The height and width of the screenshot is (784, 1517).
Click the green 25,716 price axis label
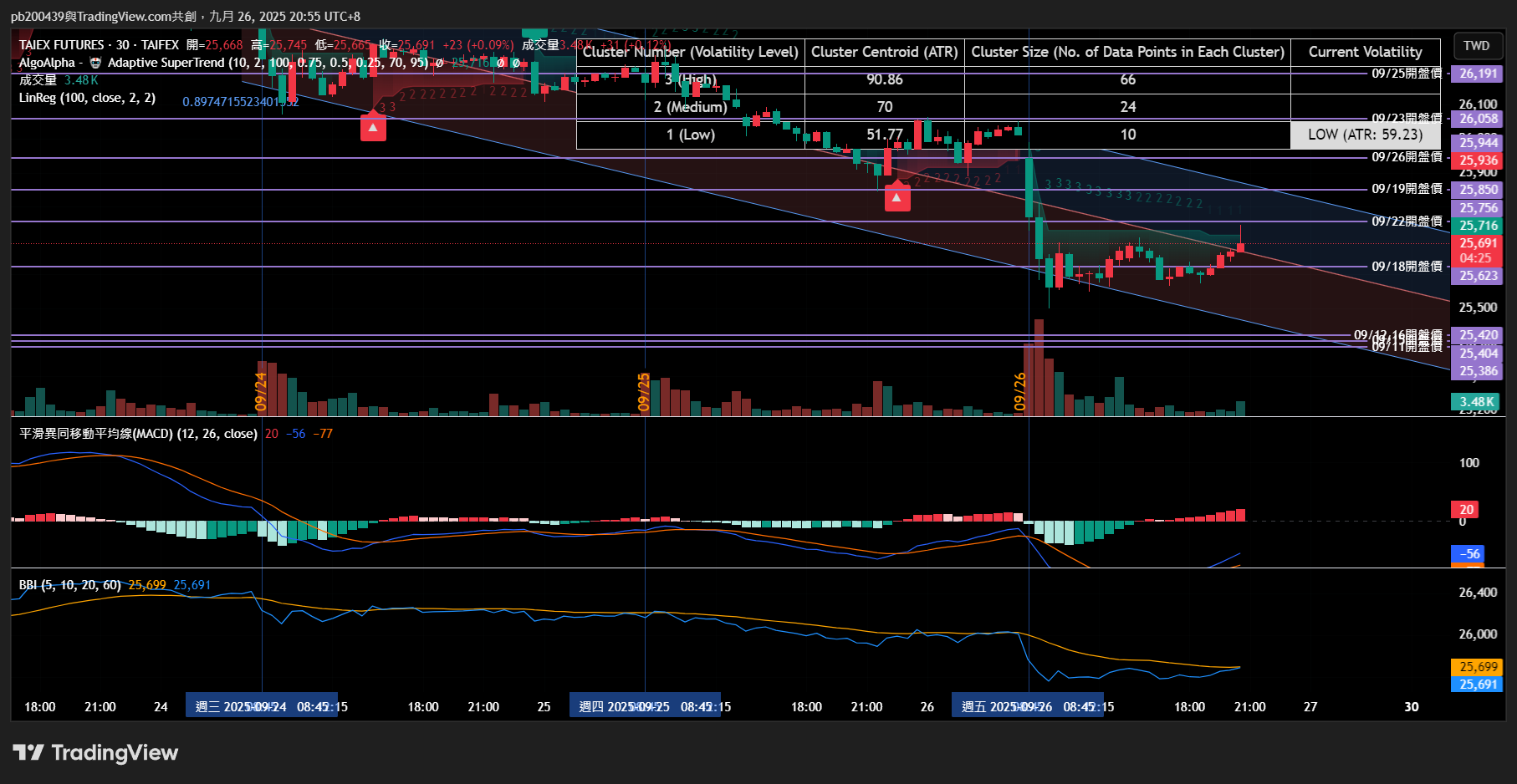(x=1478, y=226)
